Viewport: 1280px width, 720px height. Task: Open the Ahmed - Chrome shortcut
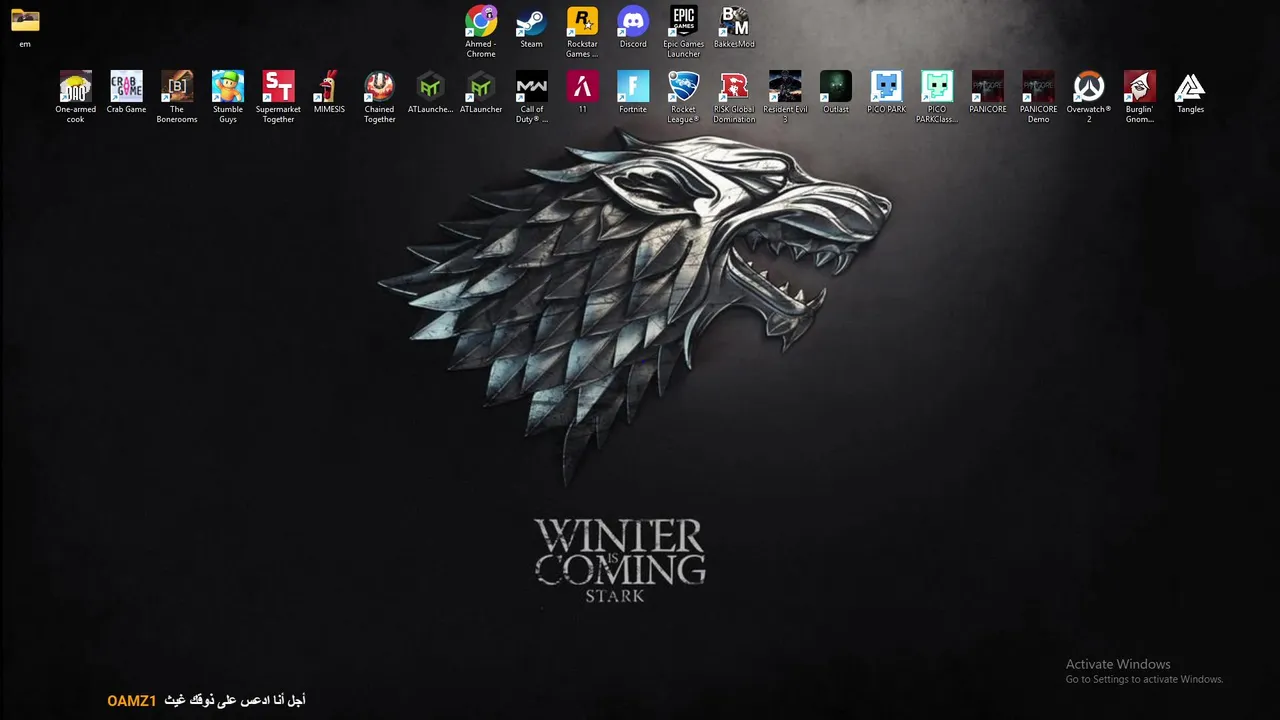click(x=481, y=21)
